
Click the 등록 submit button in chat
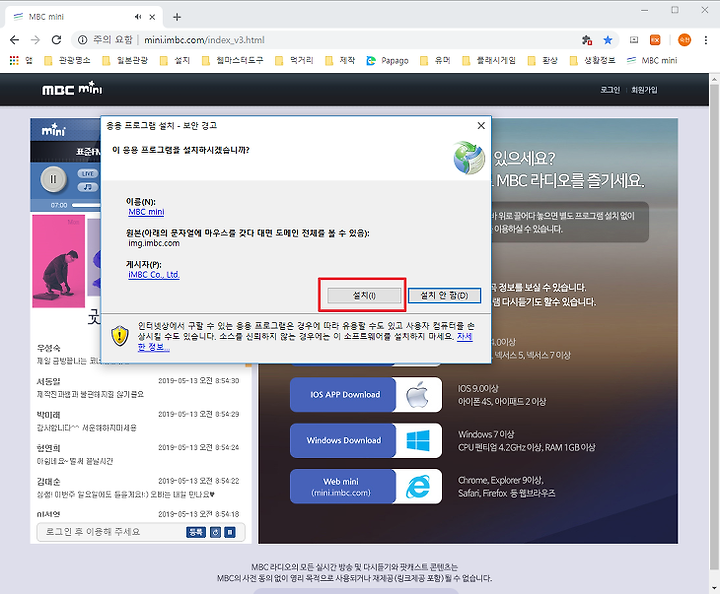coord(196,532)
